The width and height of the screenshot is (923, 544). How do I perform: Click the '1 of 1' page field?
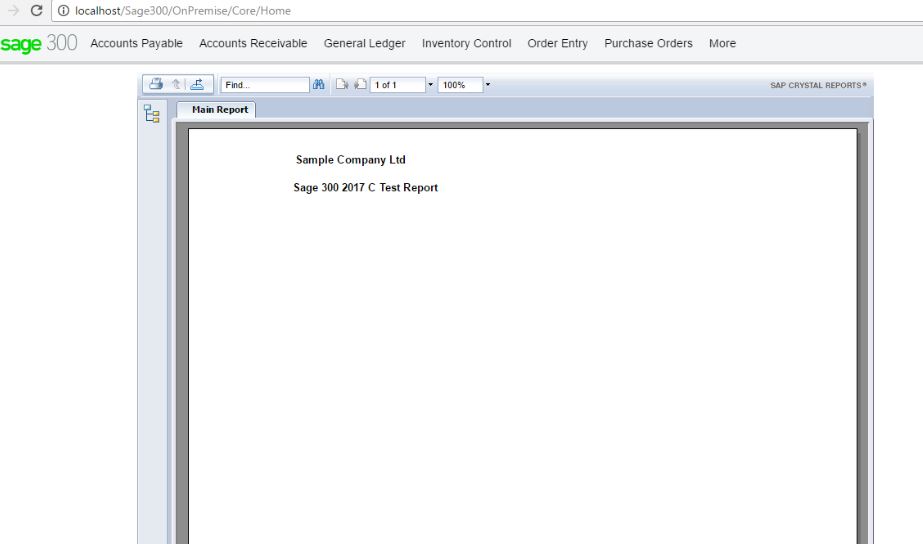pos(398,85)
